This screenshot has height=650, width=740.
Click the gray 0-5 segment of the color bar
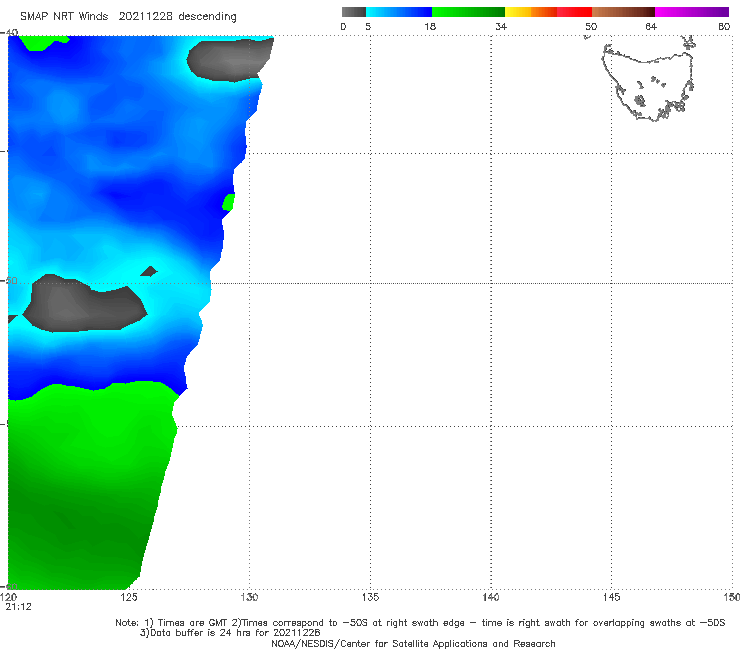(x=353, y=12)
